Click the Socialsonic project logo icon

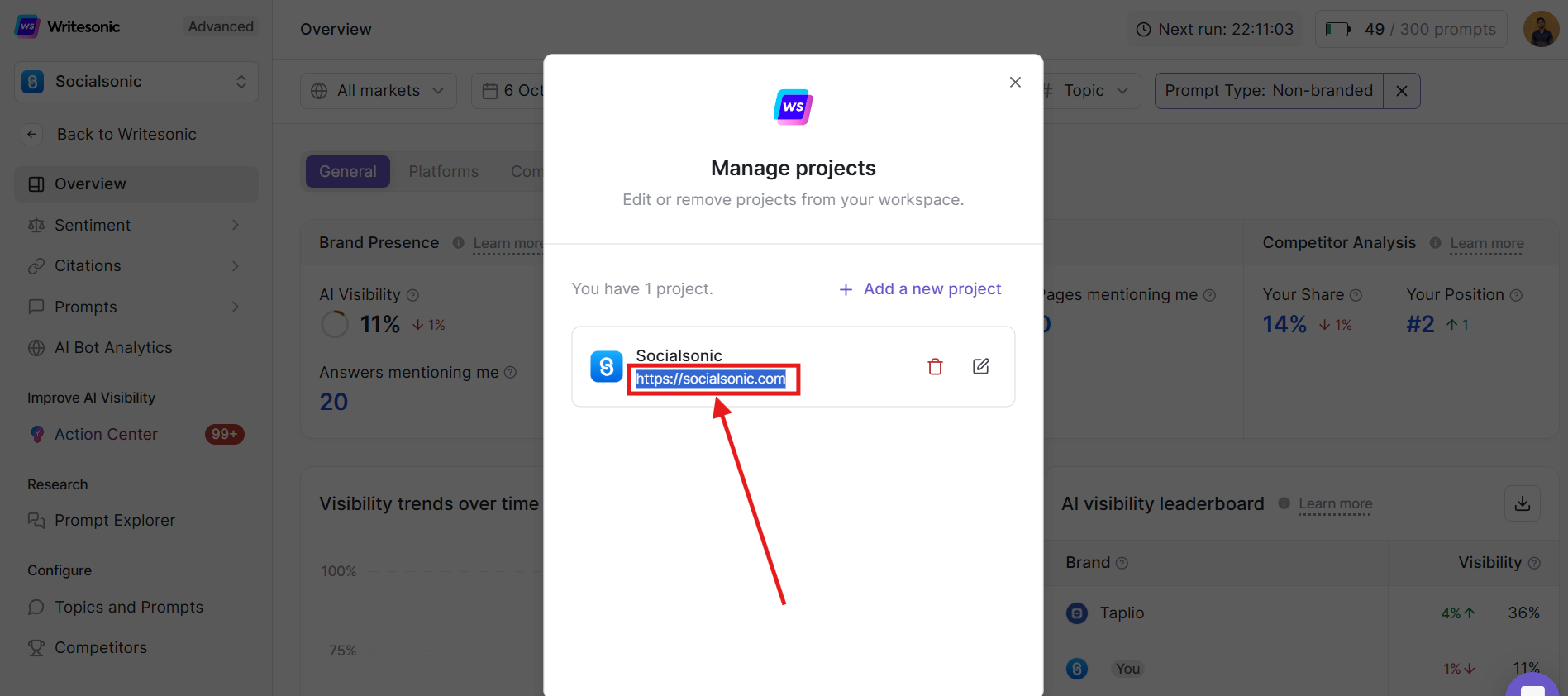click(606, 366)
